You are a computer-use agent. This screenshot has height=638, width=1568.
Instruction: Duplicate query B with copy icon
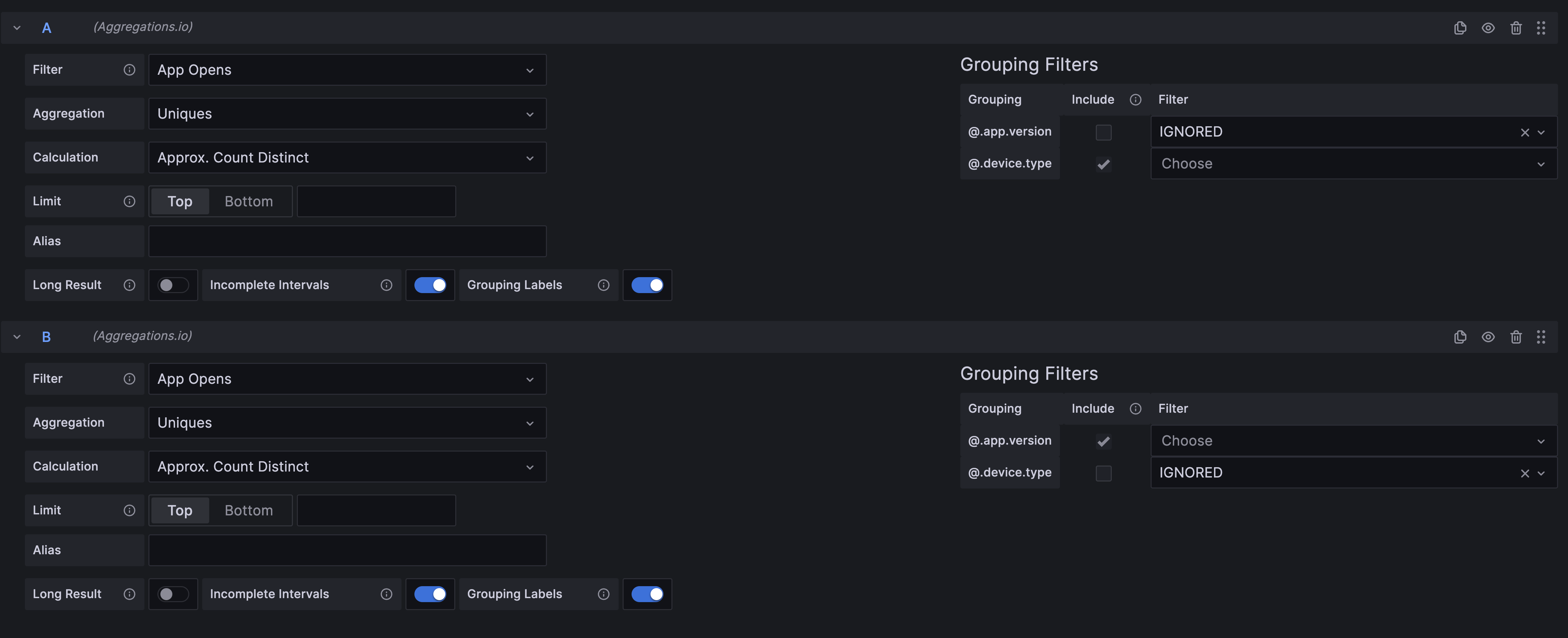point(1460,337)
